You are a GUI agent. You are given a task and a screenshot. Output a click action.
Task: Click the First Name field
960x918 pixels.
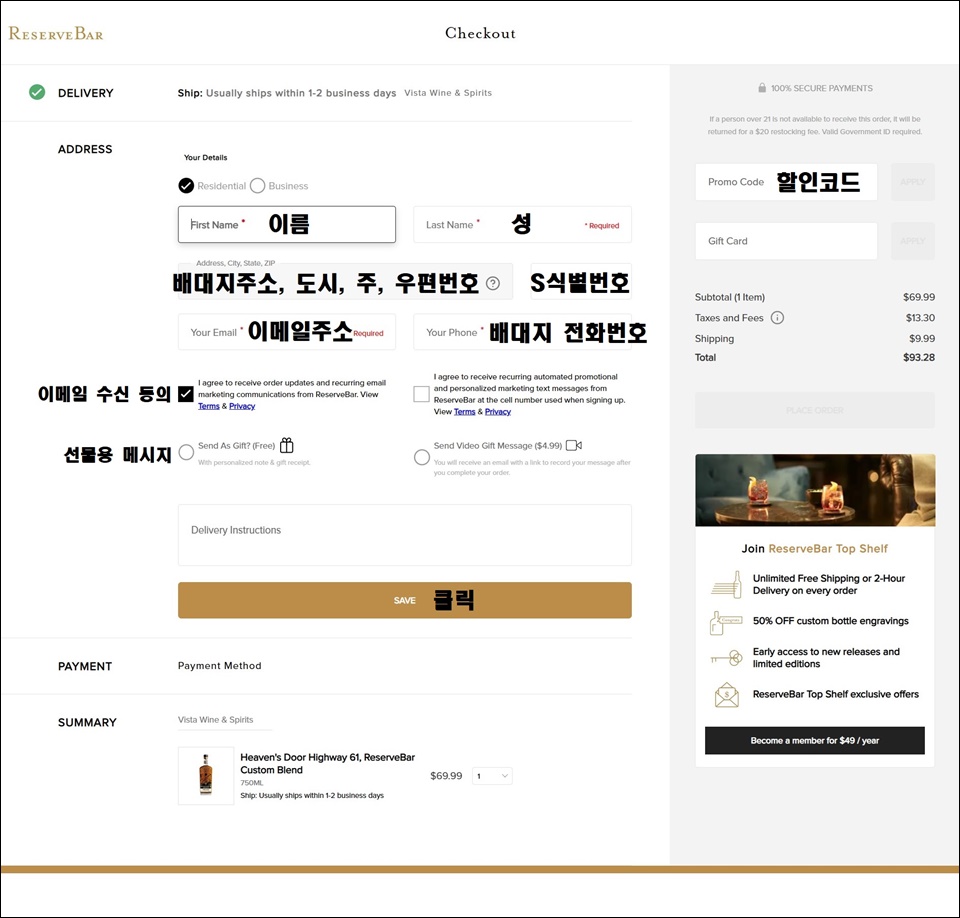pyautogui.click(x=287, y=224)
